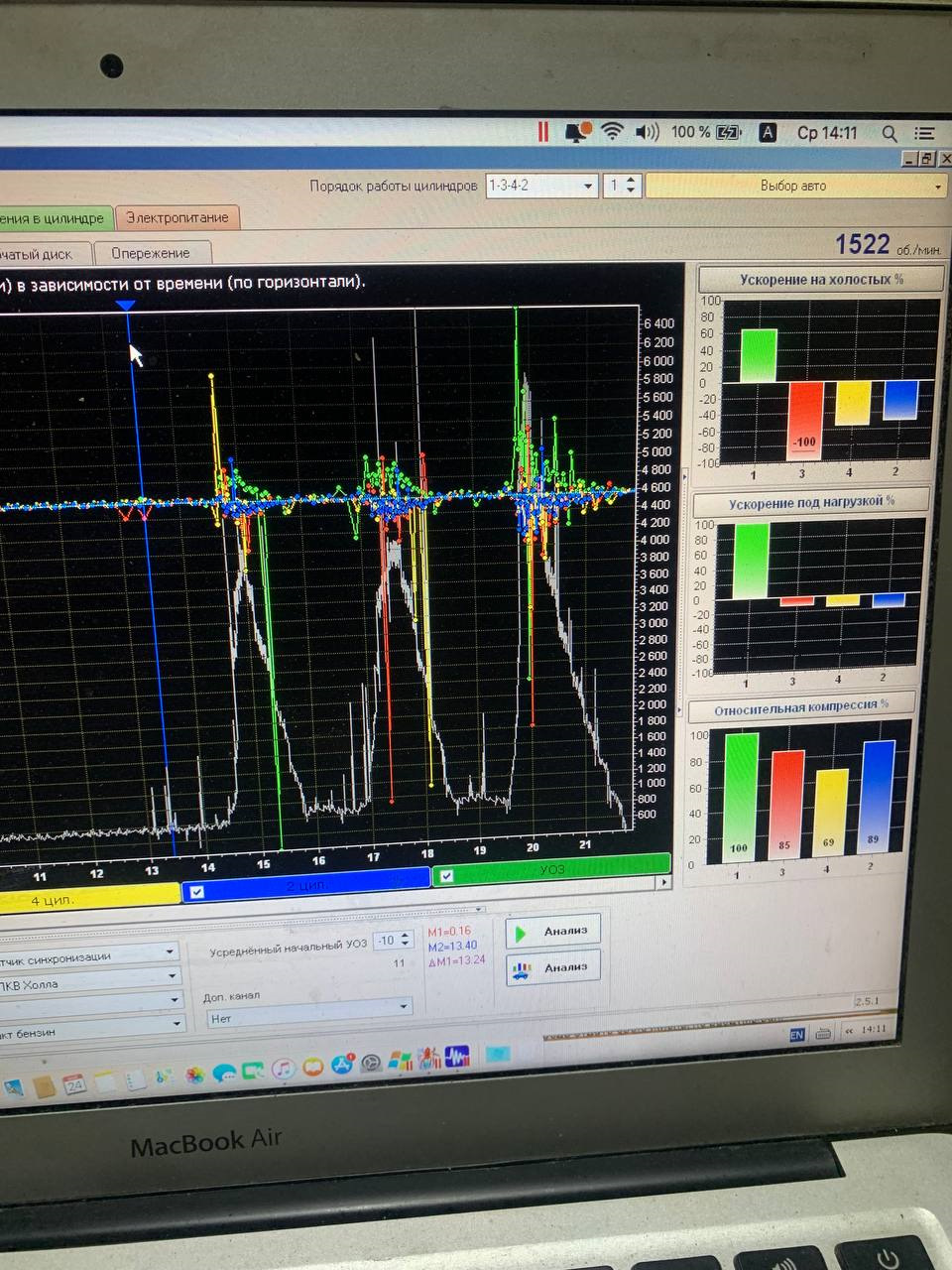Click the blue triangle time marker above graph
The image size is (952, 1270).
pos(126,307)
